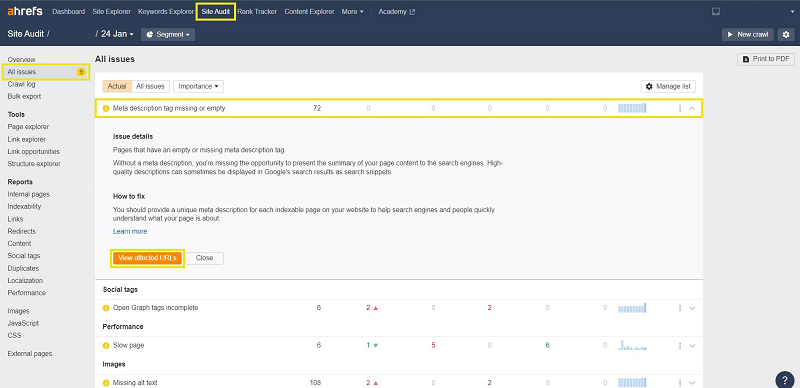Expand the Open Graph tags incomplete row
The width and height of the screenshot is (800, 388).
click(692, 308)
